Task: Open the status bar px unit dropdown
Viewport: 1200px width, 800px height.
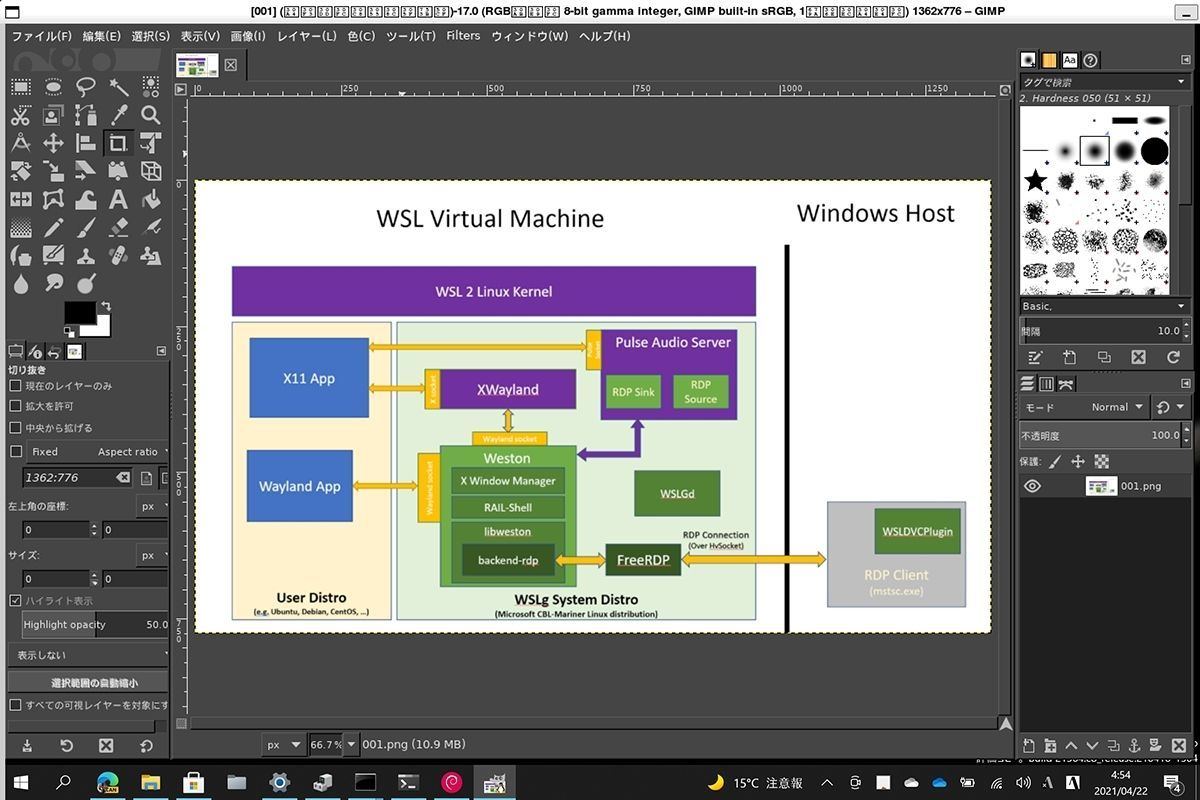Action: coord(283,744)
